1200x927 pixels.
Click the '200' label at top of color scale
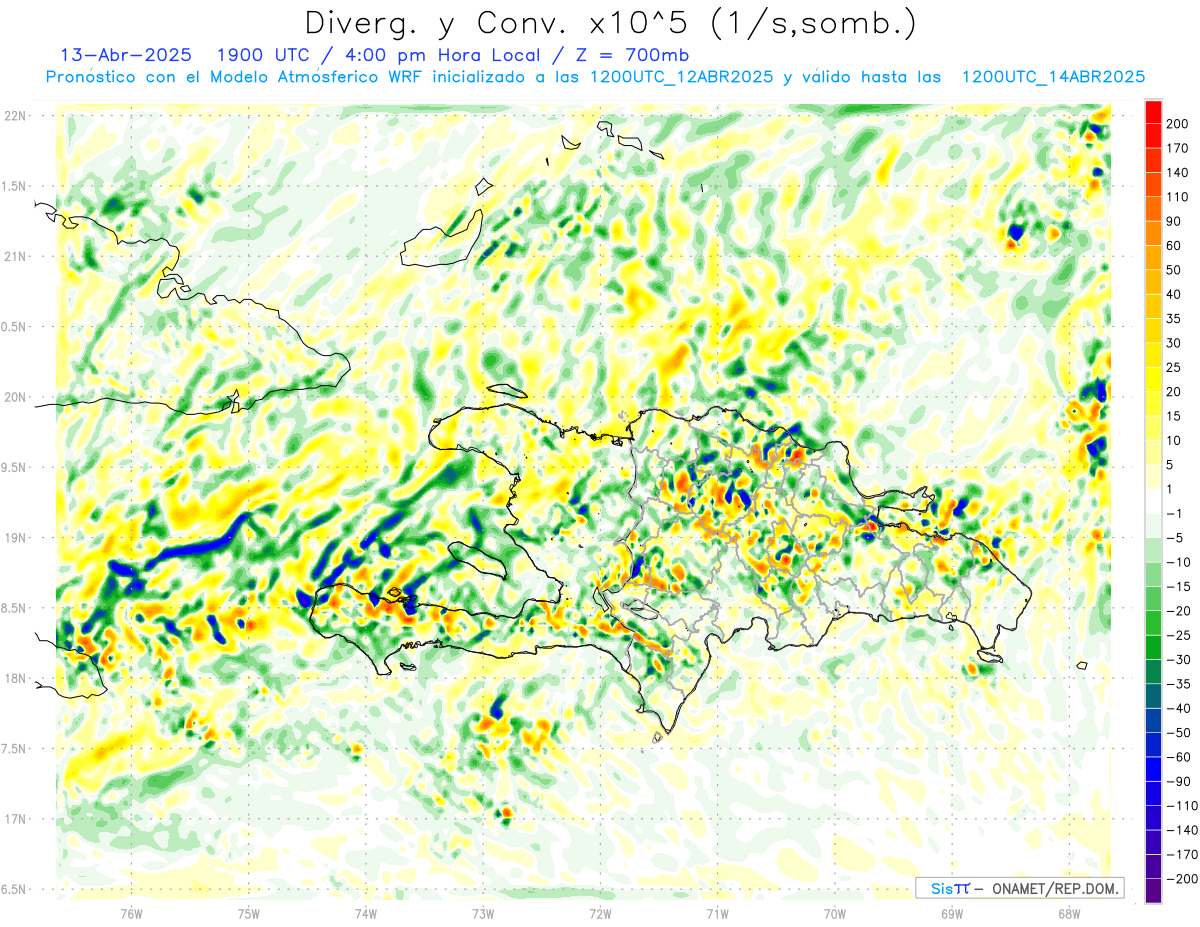pos(1177,124)
